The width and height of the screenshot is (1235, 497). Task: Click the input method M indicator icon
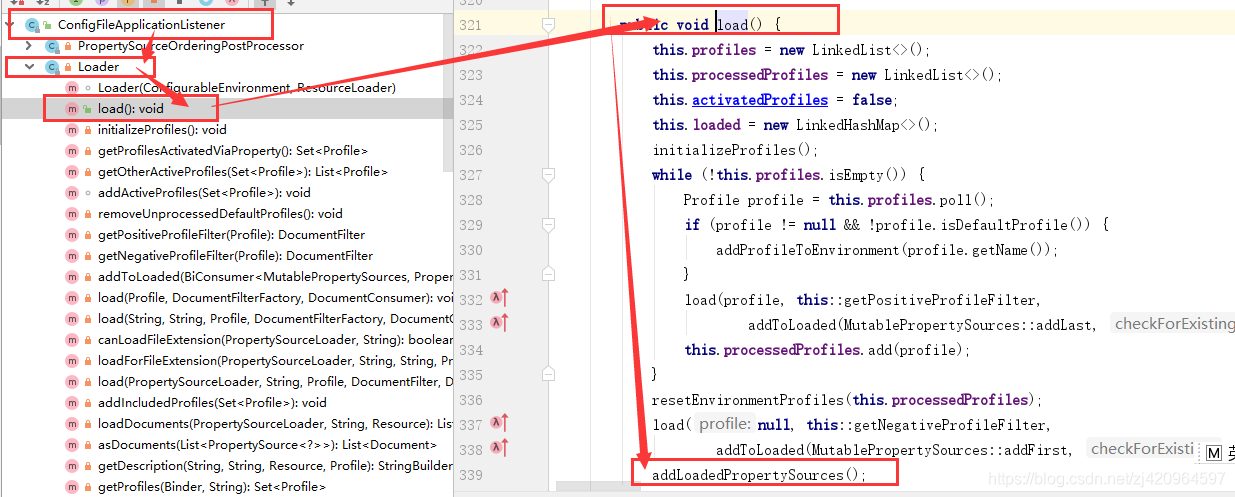[1213, 453]
